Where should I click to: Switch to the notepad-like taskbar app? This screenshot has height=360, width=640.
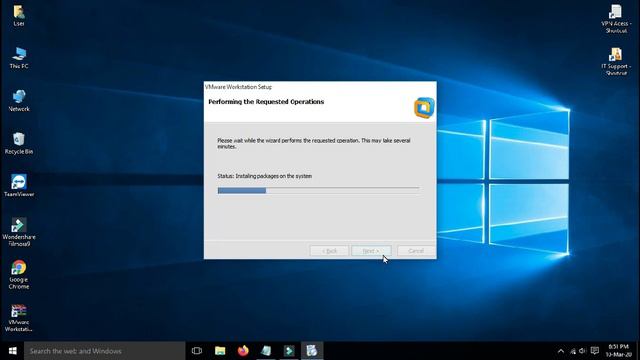266,351
